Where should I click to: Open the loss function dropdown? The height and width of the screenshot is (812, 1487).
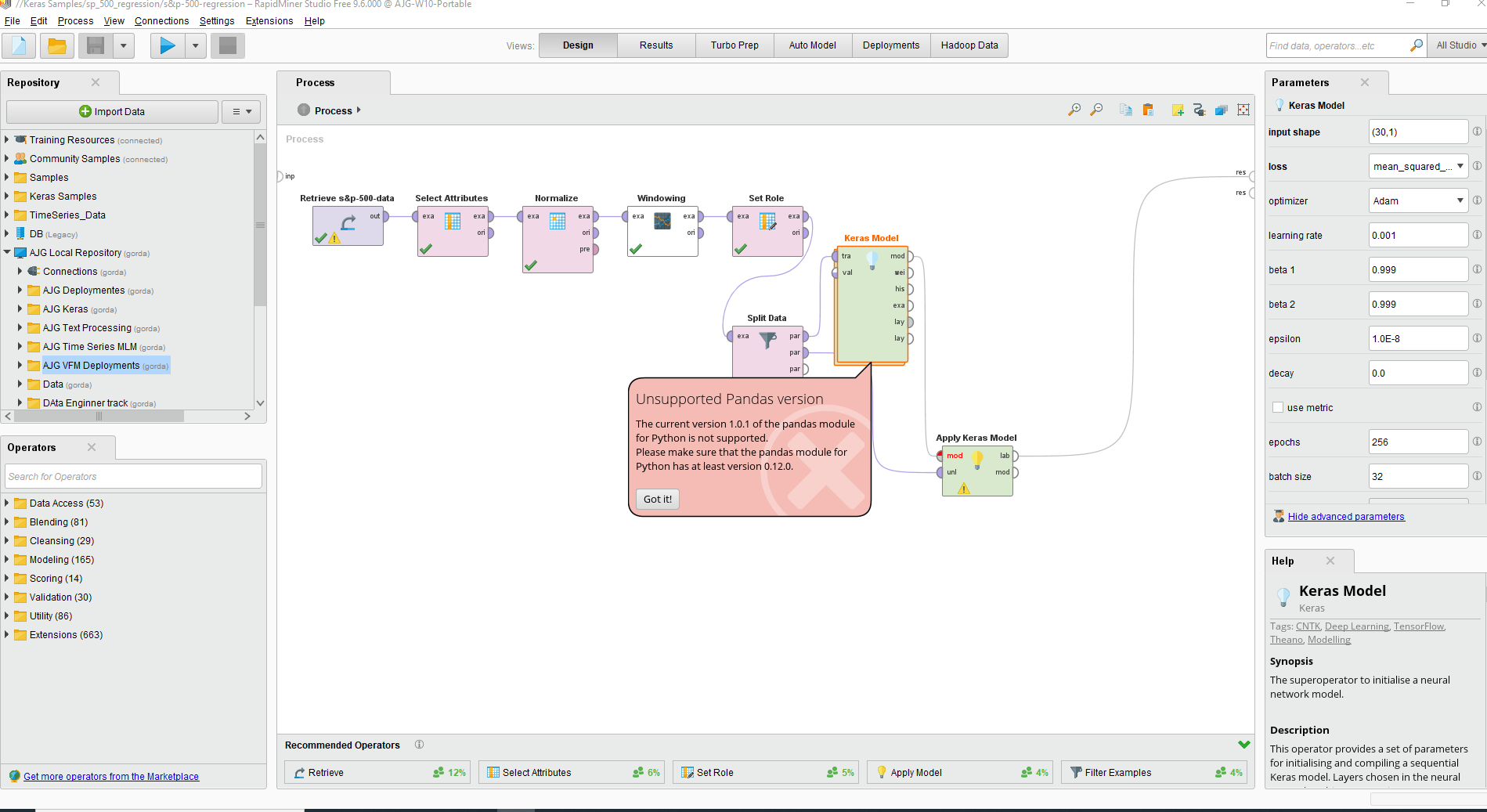[x=1418, y=166]
